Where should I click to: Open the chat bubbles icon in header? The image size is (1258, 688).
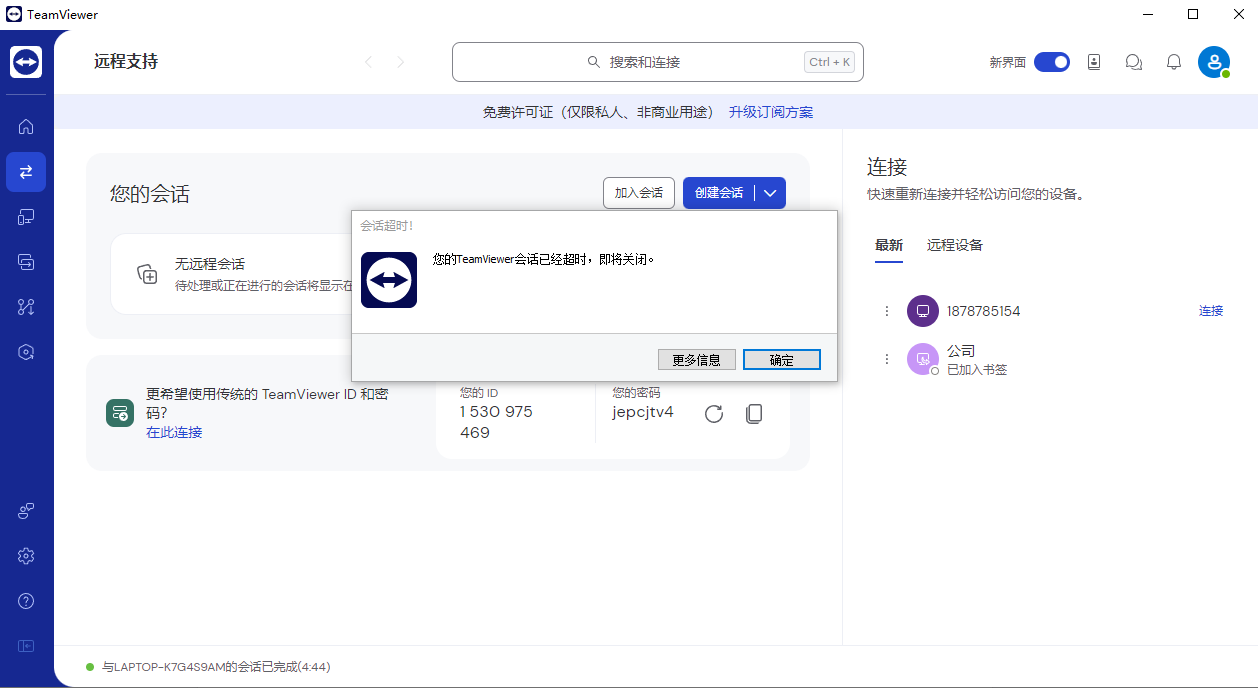tap(1134, 62)
